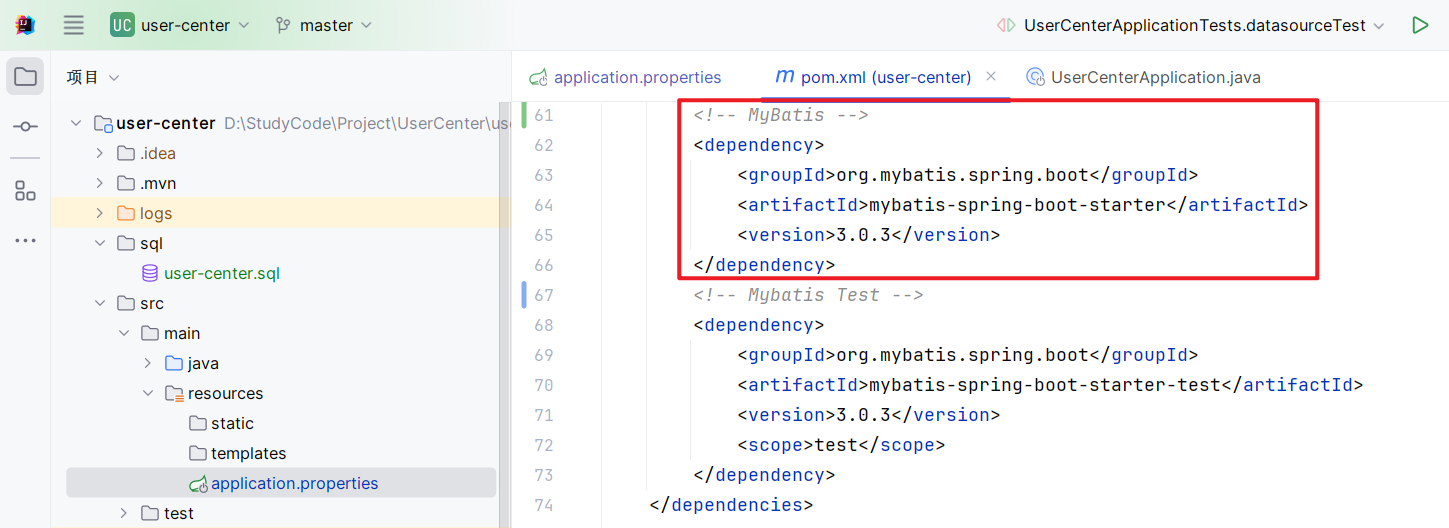Screen dimensions: 1449x528
Task: Switch to the application.properties tab
Action: (x=636, y=77)
